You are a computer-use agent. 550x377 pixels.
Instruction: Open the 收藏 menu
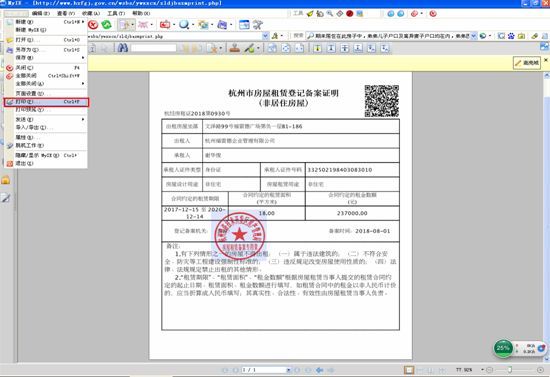(91, 13)
